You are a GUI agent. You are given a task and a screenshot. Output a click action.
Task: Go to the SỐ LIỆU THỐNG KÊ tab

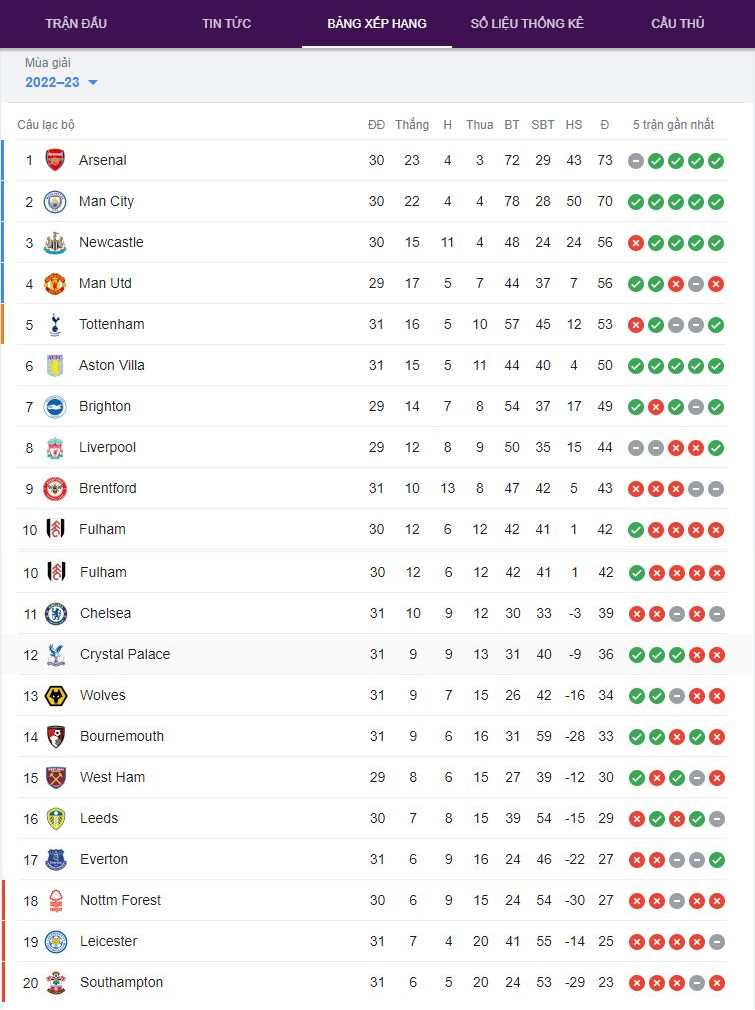pyautogui.click(x=527, y=23)
